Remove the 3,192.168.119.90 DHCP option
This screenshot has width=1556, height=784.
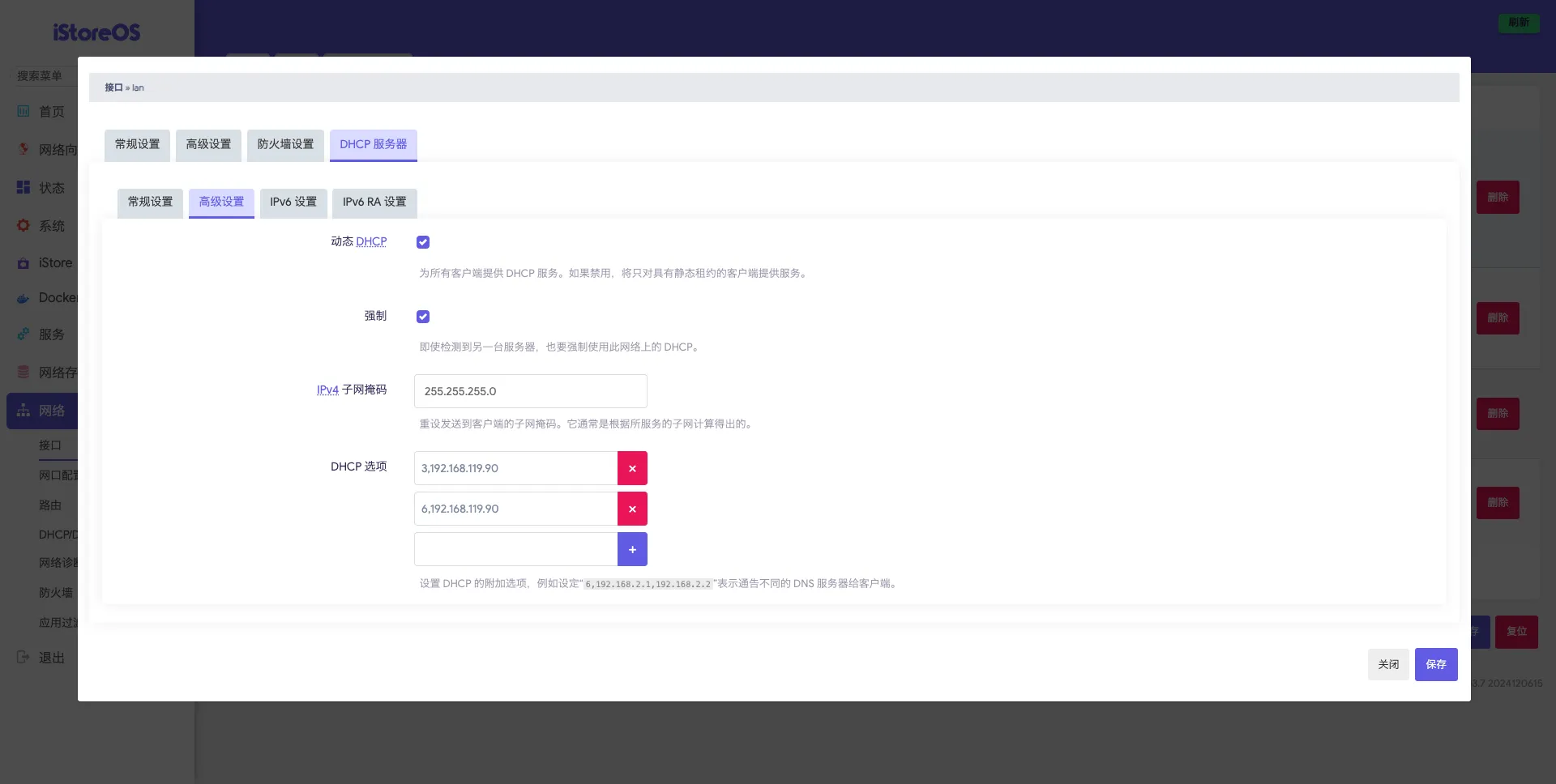(x=632, y=468)
